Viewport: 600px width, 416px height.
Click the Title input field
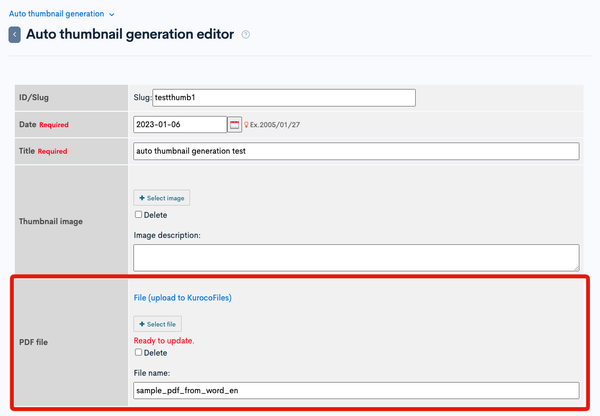pyautogui.click(x=356, y=151)
